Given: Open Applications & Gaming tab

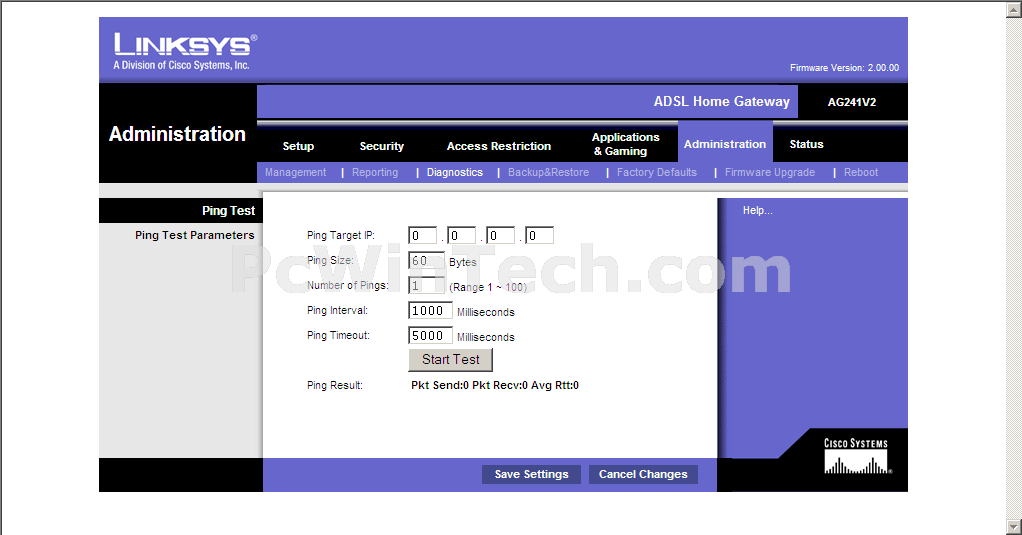Looking at the screenshot, I should tap(625, 144).
